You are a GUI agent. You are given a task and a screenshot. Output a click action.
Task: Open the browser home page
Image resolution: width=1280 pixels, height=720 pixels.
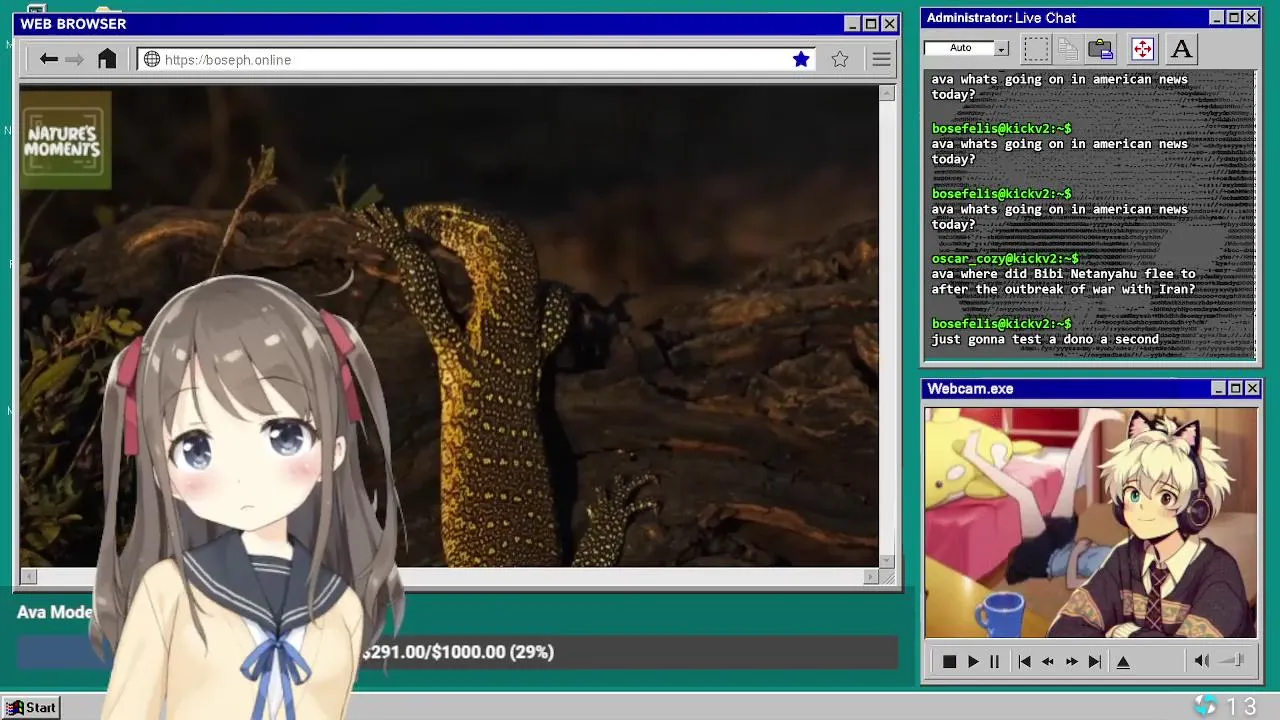point(107,59)
